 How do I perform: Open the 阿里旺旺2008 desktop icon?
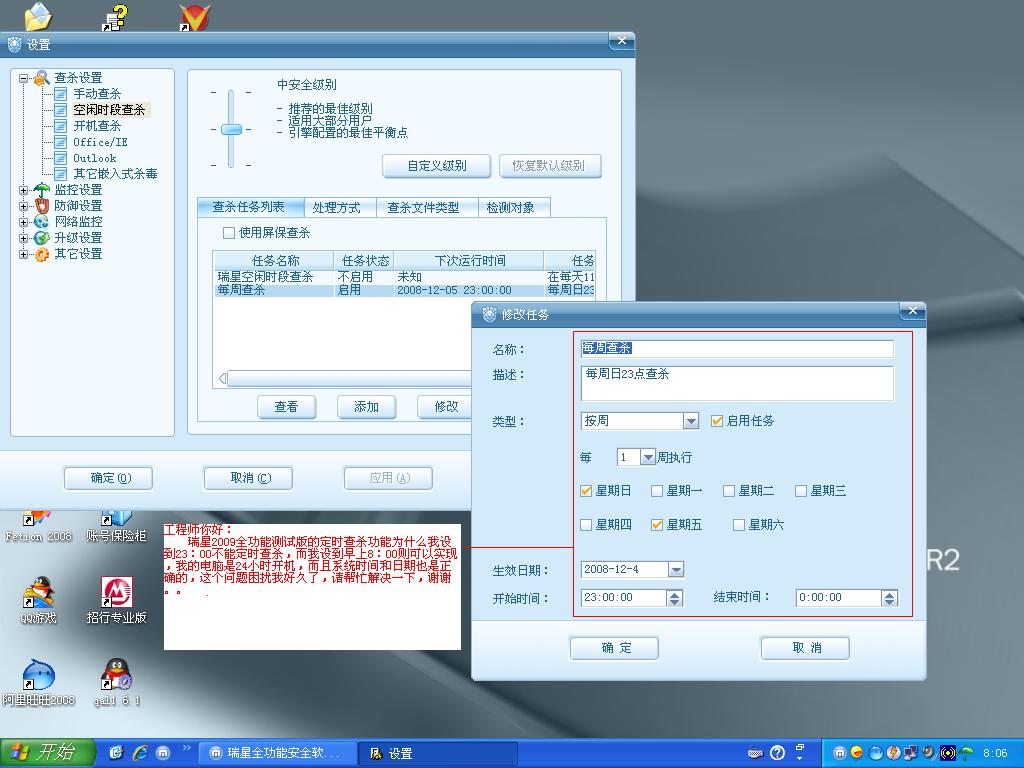click(38, 675)
